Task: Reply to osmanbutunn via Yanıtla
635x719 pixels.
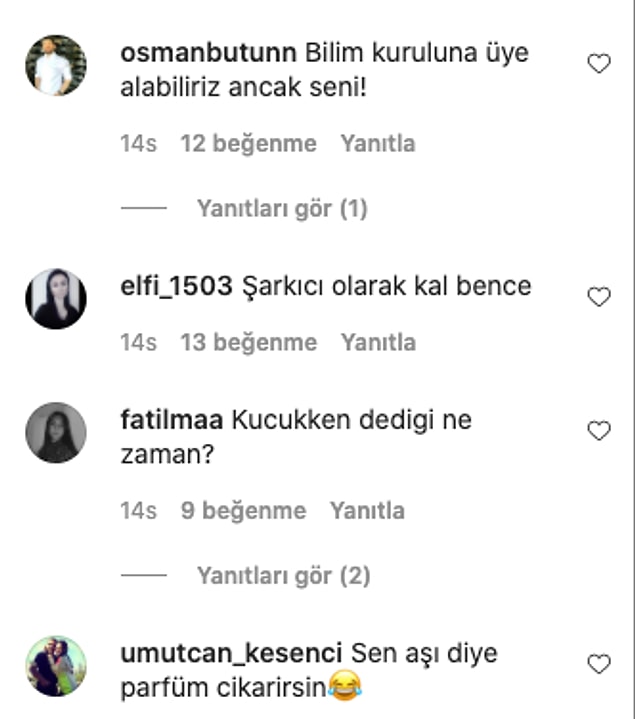Action: tap(378, 143)
